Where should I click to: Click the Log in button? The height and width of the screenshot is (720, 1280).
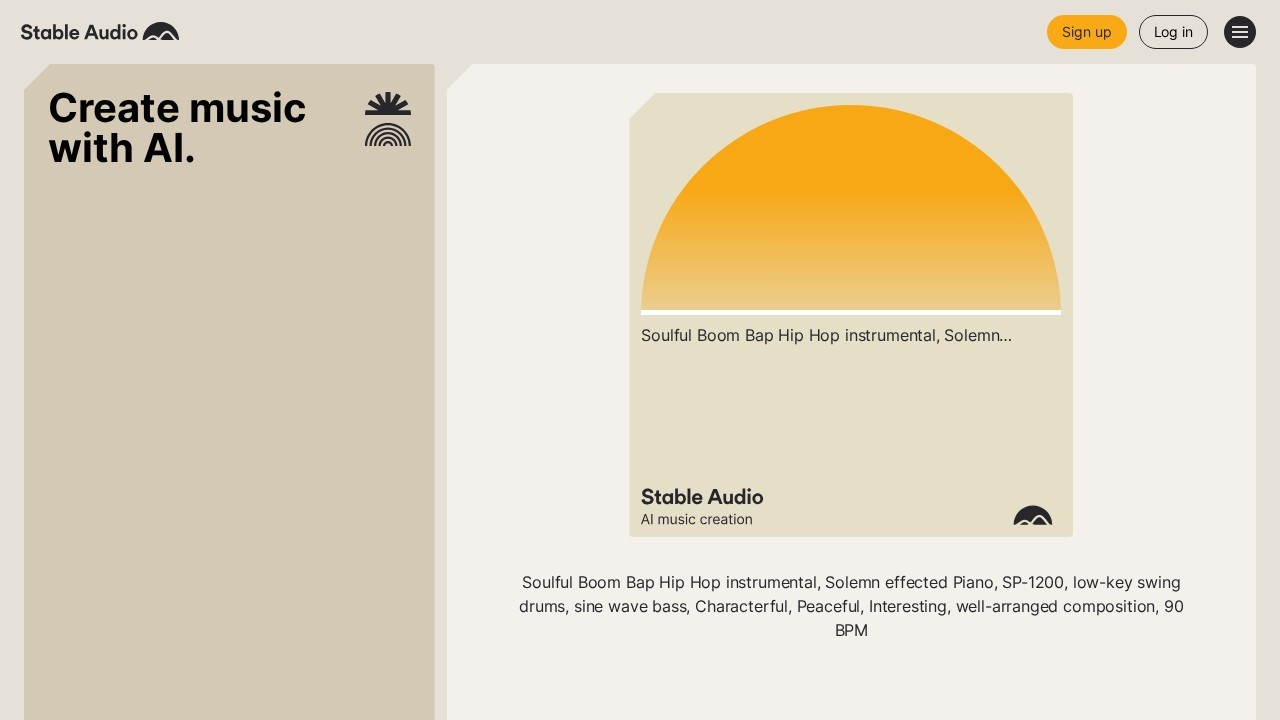(x=1173, y=32)
